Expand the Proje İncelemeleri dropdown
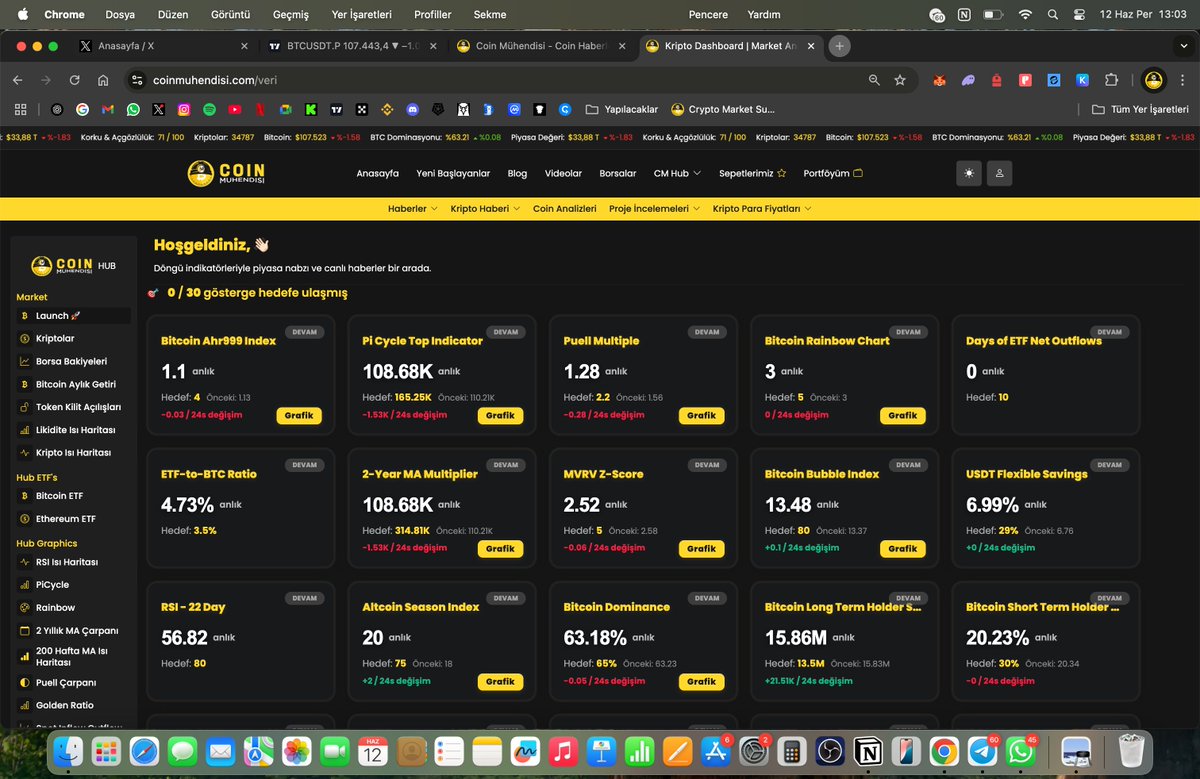1200x779 pixels. coord(654,209)
